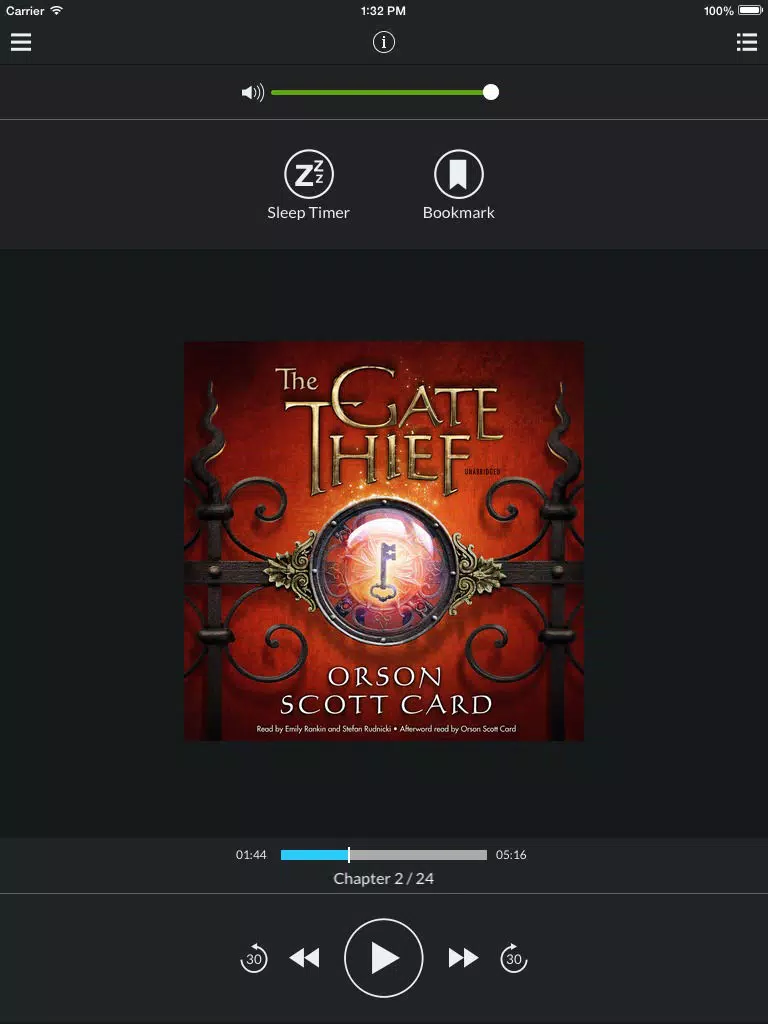Seek within the gray progress bar portion
The width and height of the screenshot is (768, 1024).
pos(419,855)
